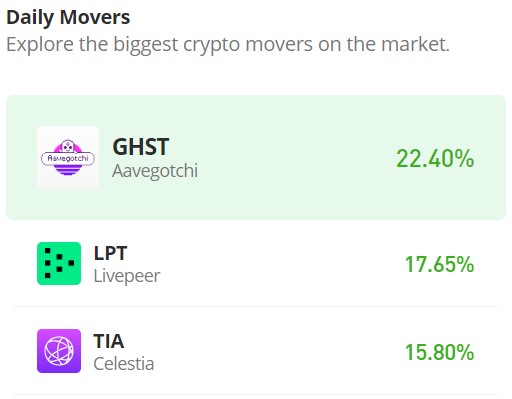The height and width of the screenshot is (399, 512).
Task: Click the 15.80% gain value
Action: 439,352
